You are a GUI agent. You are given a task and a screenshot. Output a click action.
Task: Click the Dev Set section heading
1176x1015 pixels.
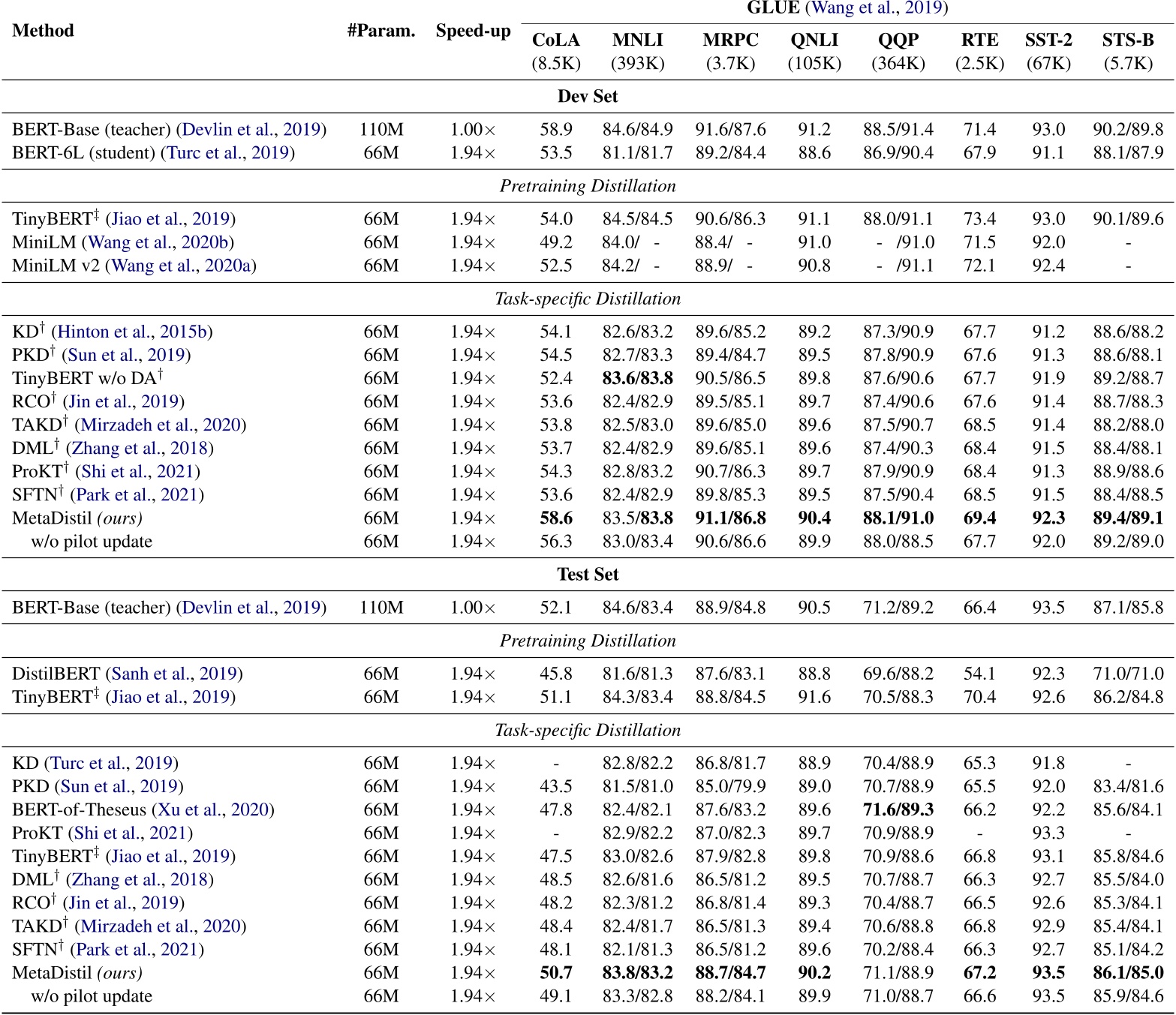[588, 97]
